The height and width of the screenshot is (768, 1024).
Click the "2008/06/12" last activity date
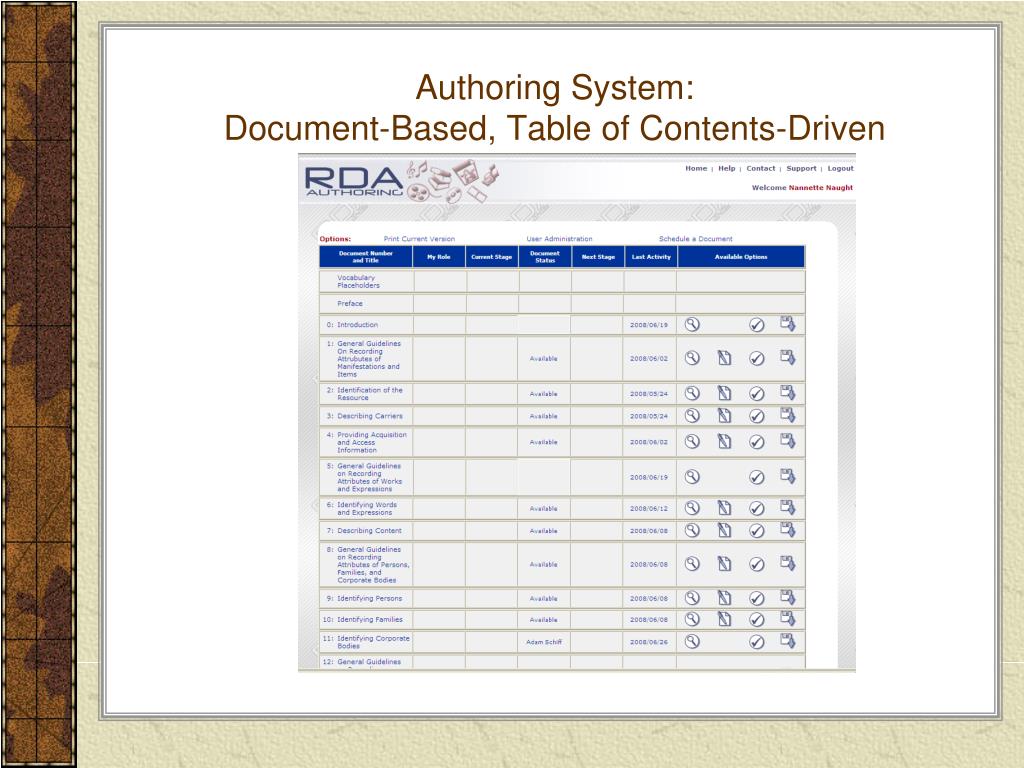click(x=649, y=509)
